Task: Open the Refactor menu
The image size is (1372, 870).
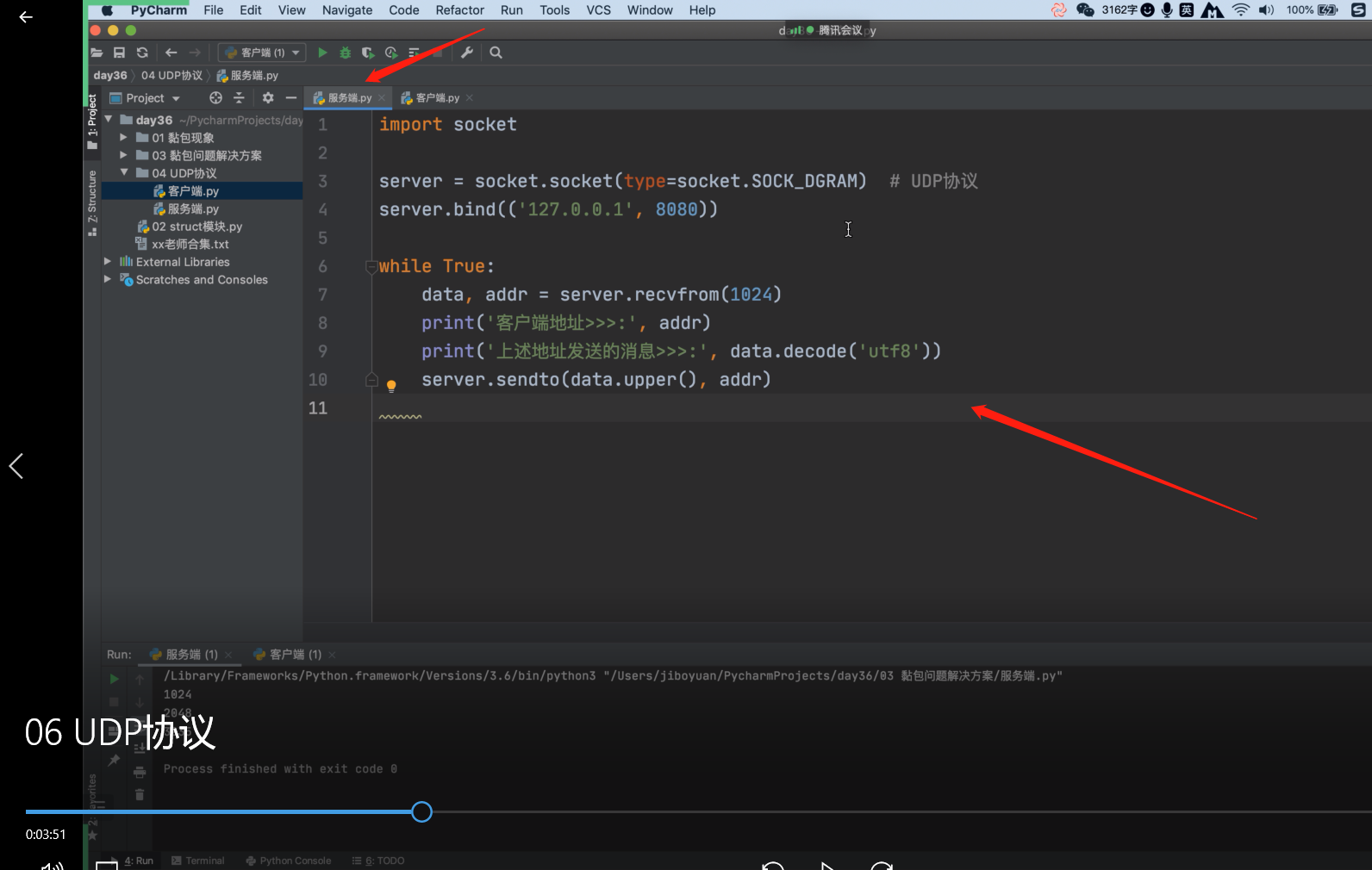Action: (460, 10)
